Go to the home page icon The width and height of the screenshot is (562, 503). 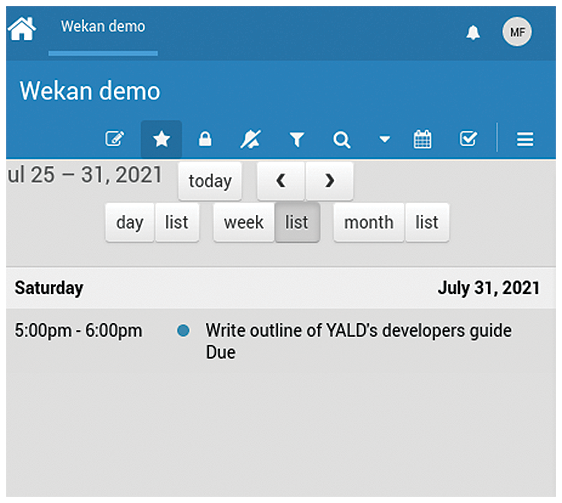tap(22, 29)
